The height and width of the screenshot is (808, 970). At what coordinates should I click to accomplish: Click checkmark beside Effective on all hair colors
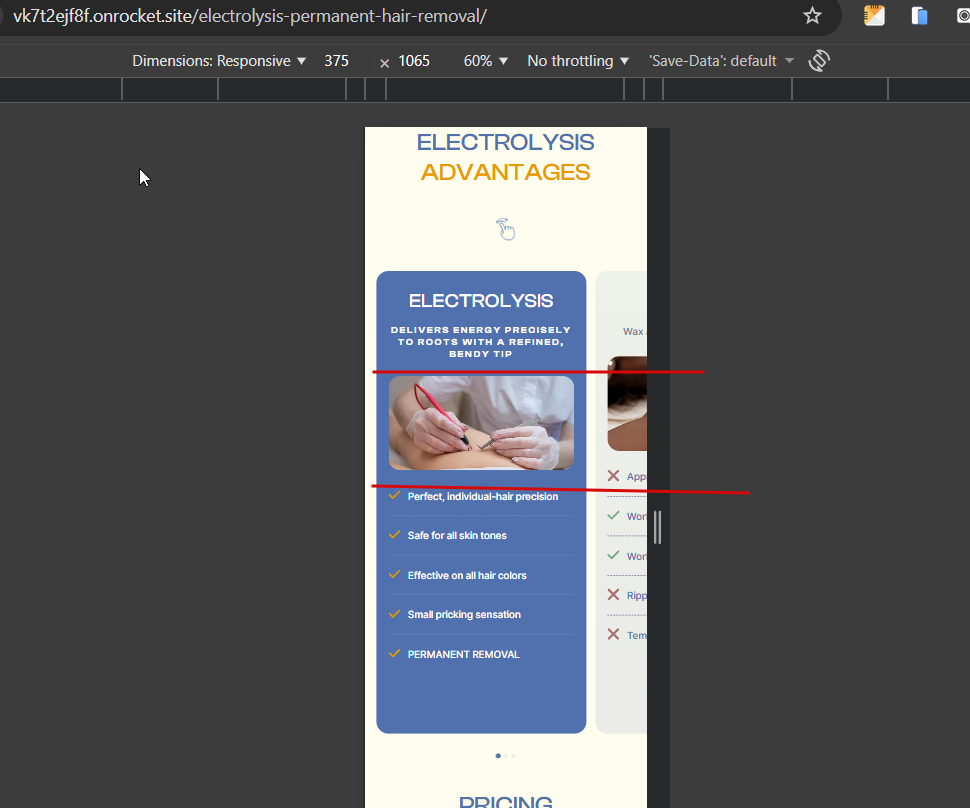pos(395,574)
